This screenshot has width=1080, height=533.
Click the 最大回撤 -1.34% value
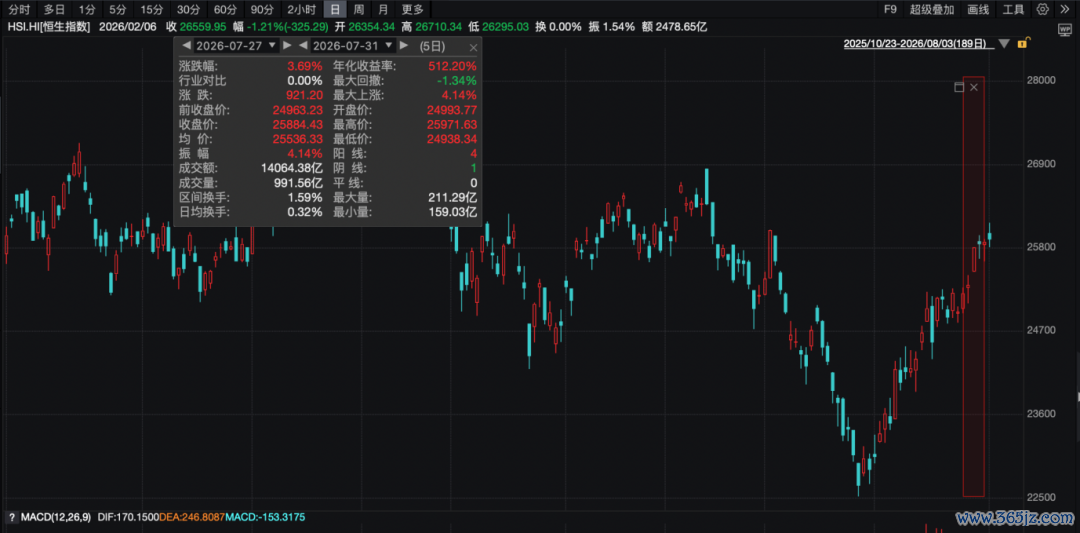(459, 81)
